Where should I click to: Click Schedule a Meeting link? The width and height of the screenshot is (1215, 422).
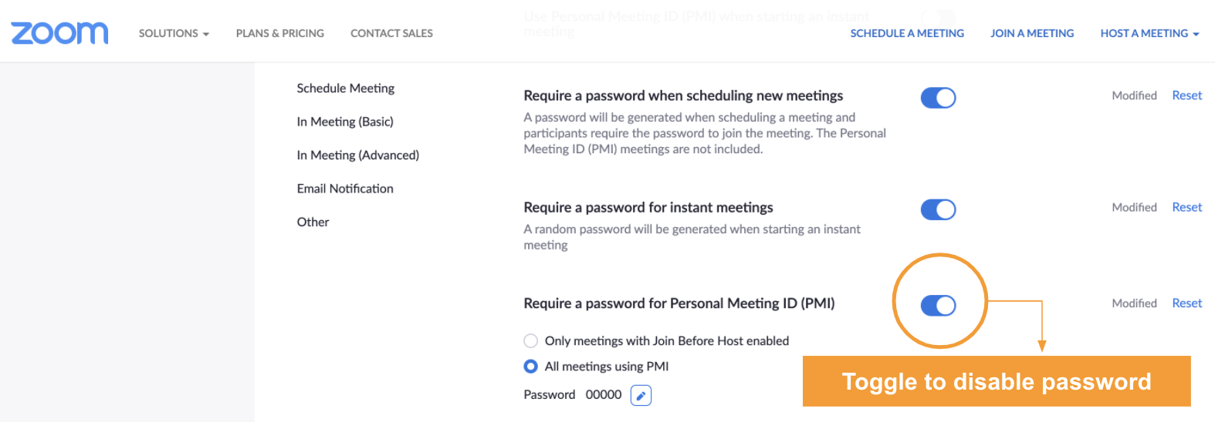(907, 33)
